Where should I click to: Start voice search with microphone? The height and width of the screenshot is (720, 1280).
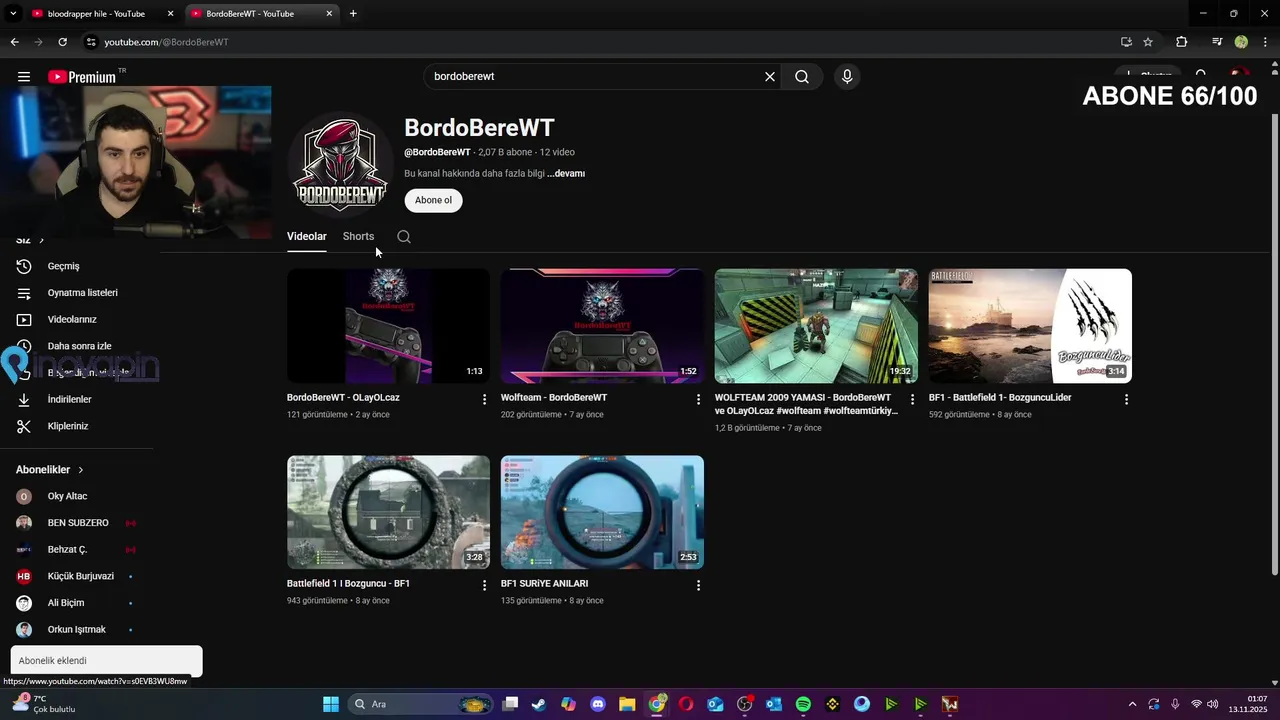pyautogui.click(x=847, y=77)
